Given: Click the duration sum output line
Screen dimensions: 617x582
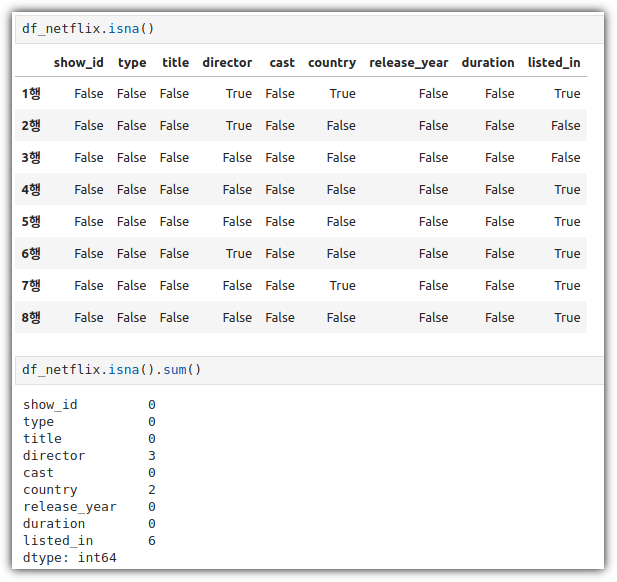Looking at the screenshot, I should pyautogui.click(x=89, y=524).
